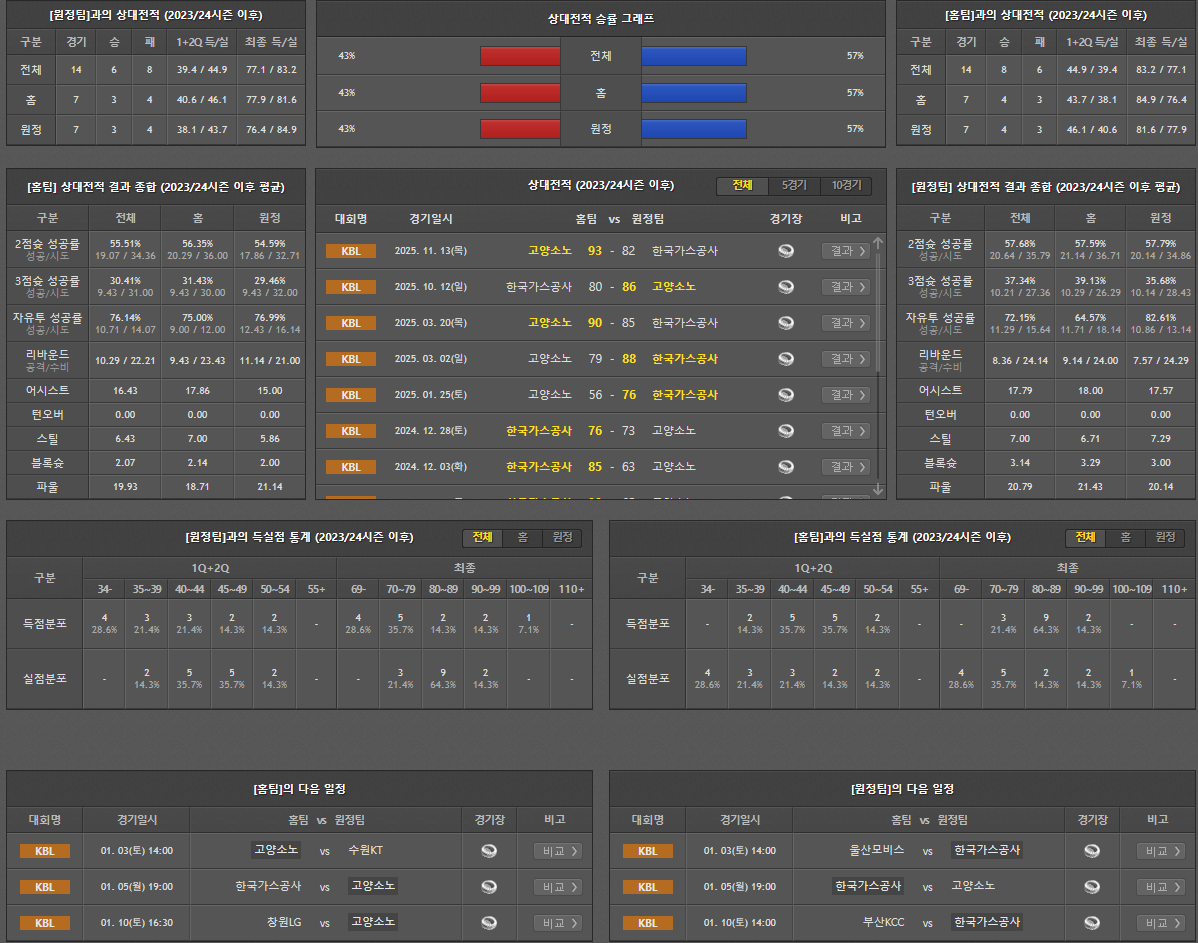Select 원정 in the [원정팀] scoring stats panel
The image size is (1198, 943).
(562, 538)
